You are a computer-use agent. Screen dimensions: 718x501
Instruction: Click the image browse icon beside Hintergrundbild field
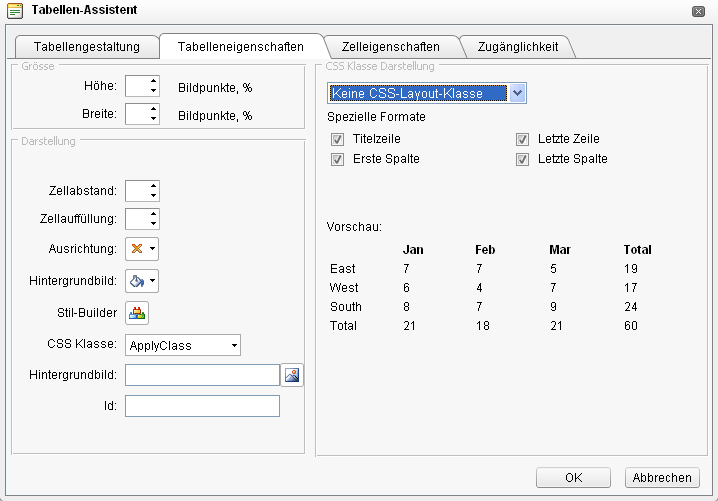292,375
